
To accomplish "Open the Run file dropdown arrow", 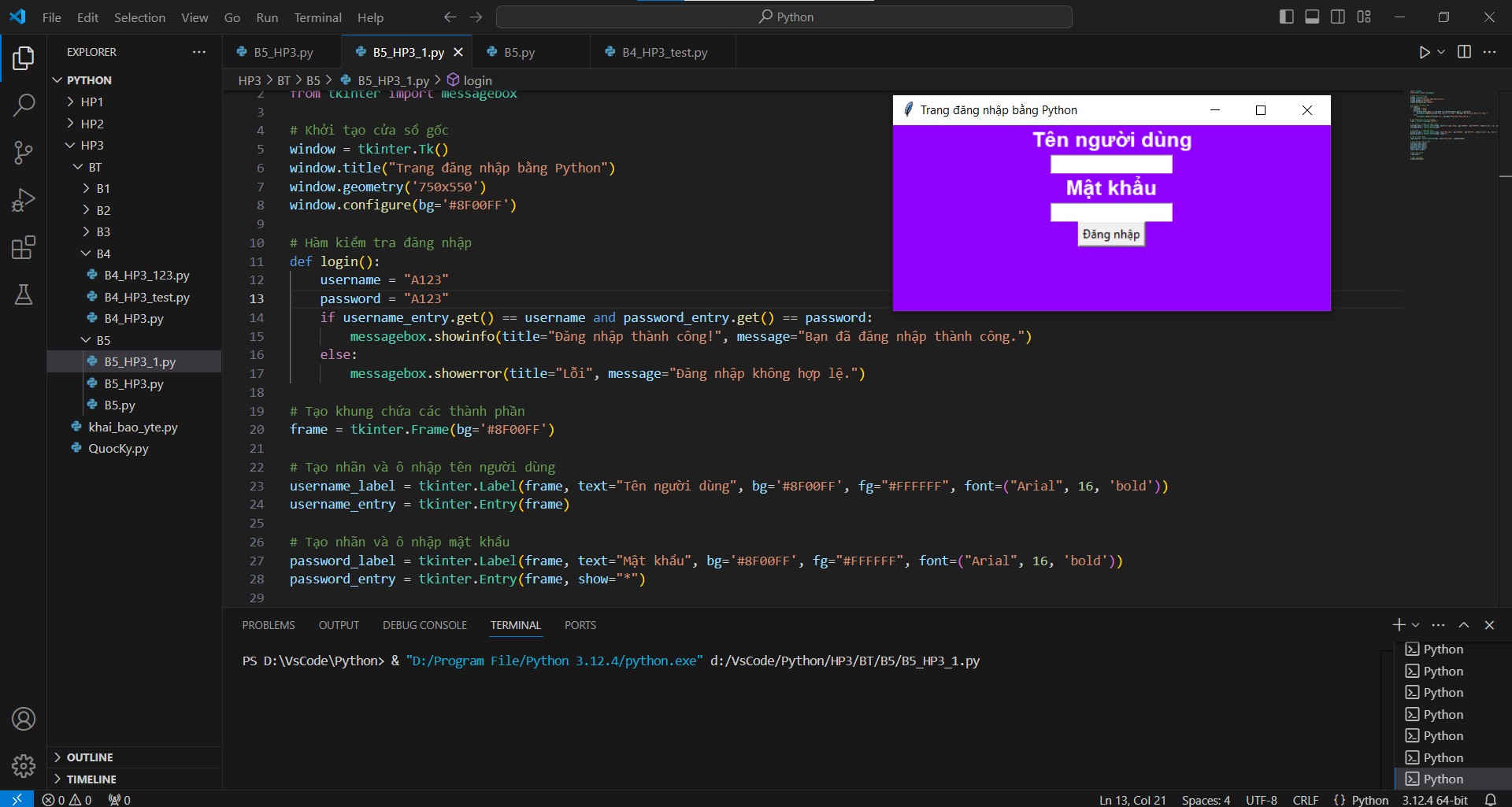I will point(1441,52).
